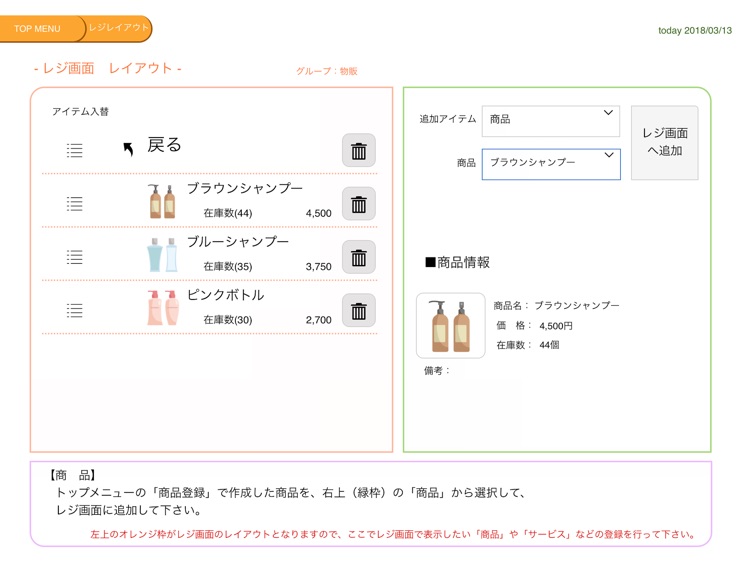The width and height of the screenshot is (750, 562).
Task: Click the 在庫数(44) stock text
Action: 228,213
